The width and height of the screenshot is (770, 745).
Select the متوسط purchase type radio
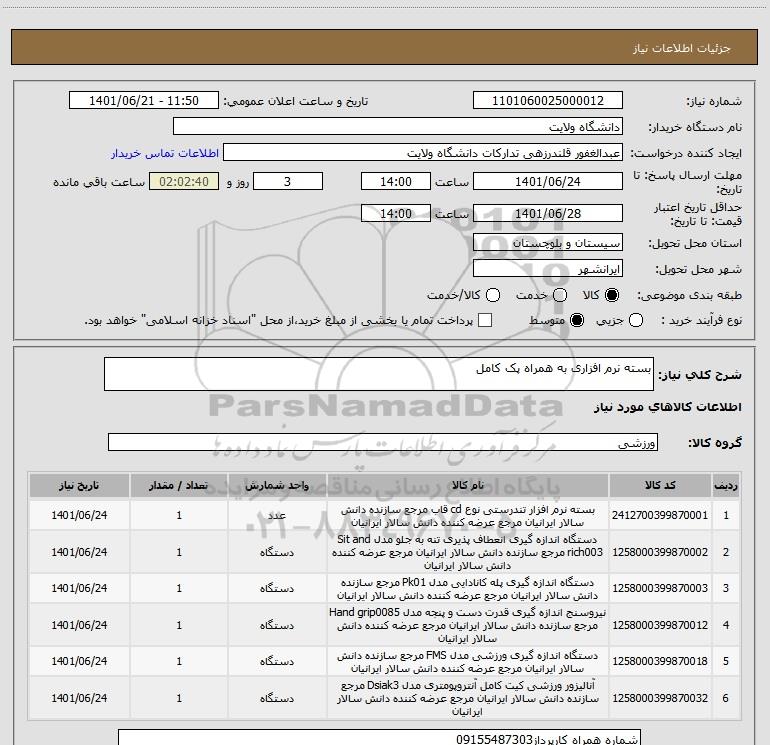(577, 320)
